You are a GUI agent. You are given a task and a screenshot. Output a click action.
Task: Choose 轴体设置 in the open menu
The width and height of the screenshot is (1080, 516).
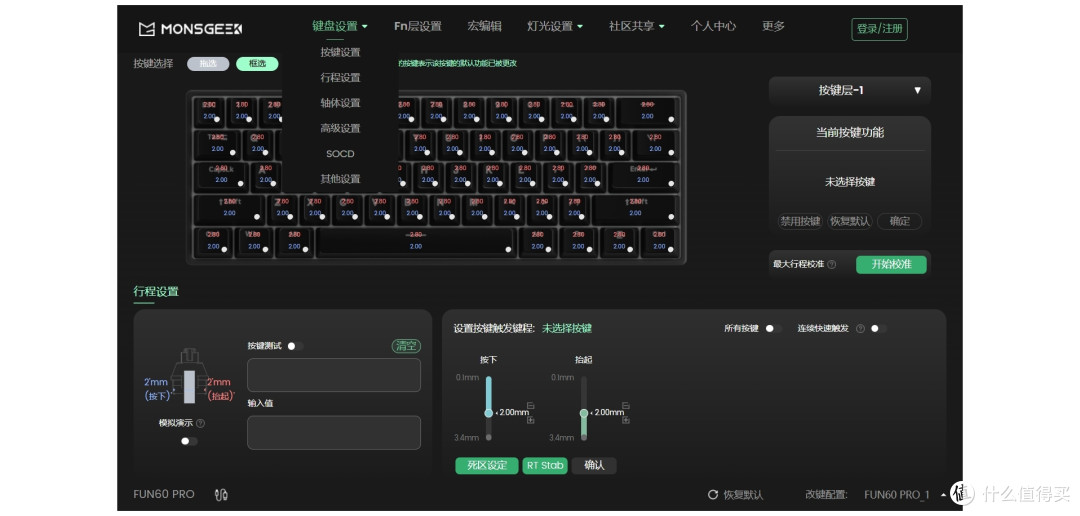click(x=340, y=103)
